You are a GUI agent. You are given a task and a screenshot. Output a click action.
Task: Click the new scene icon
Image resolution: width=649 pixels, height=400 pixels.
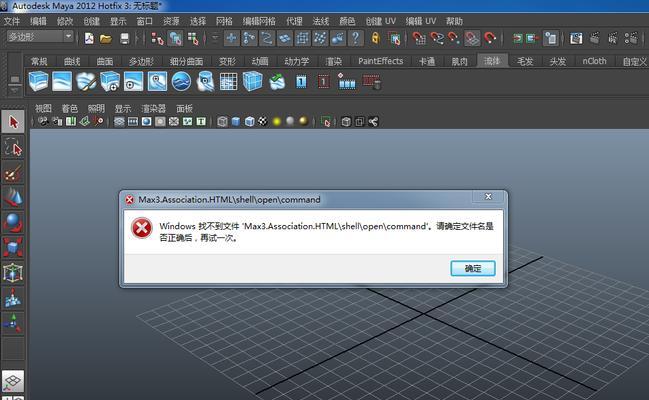click(x=89, y=39)
